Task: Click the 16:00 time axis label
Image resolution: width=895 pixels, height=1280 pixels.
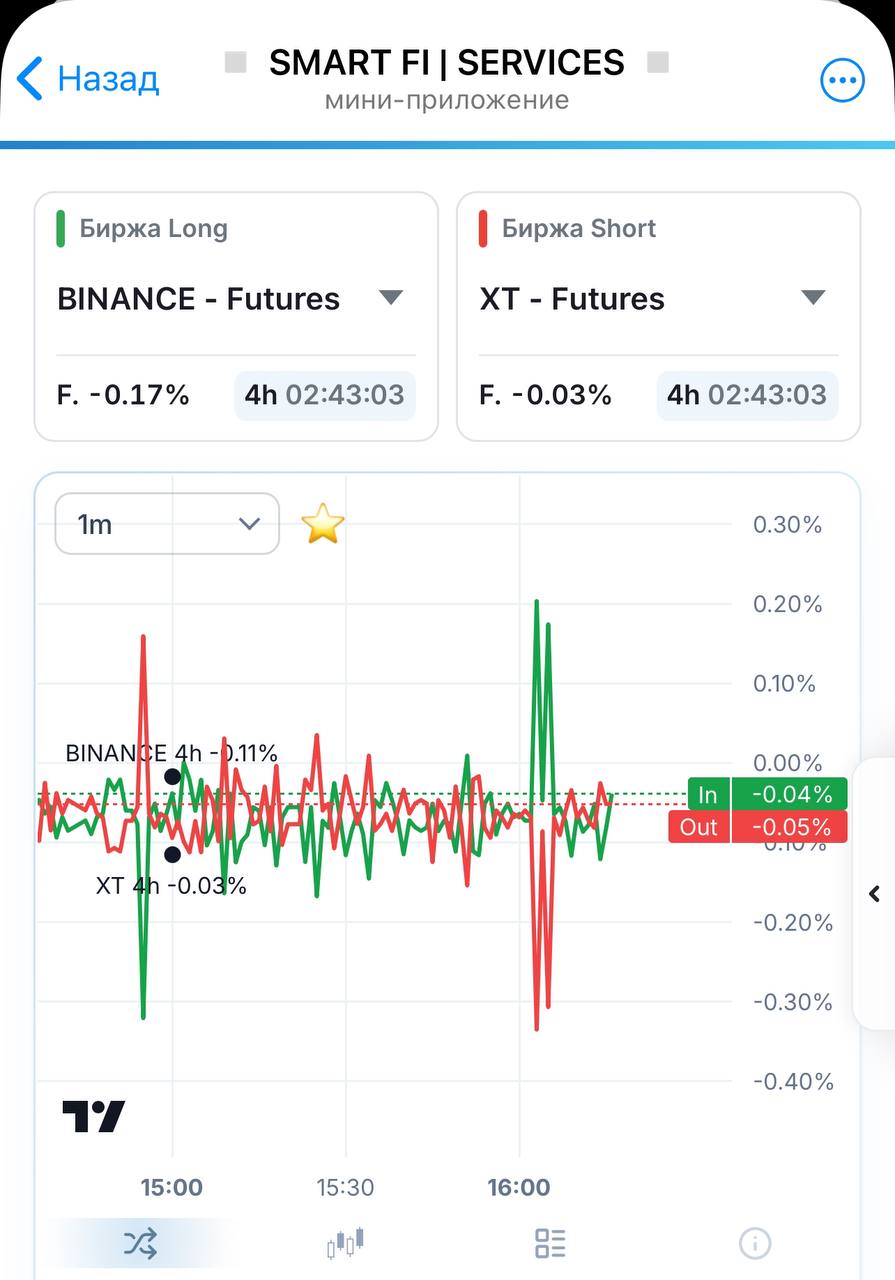Action: tap(519, 1188)
